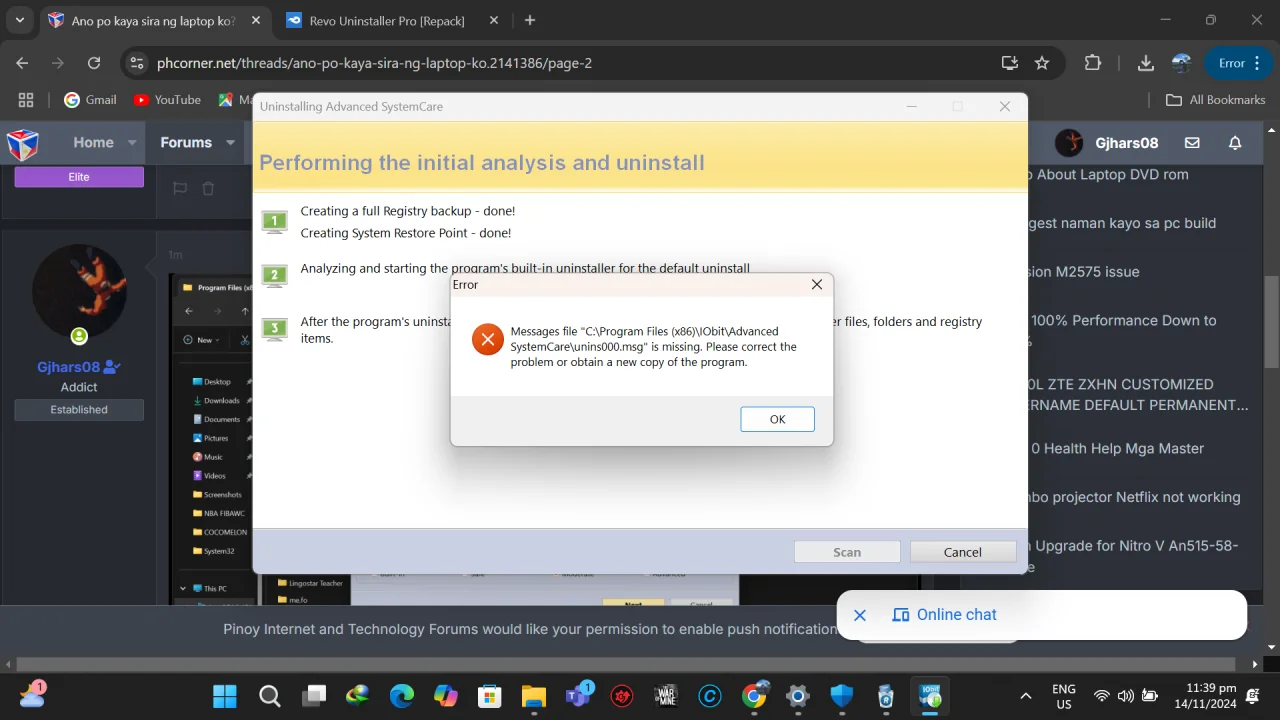Click the post delete trash icon

click(x=208, y=188)
